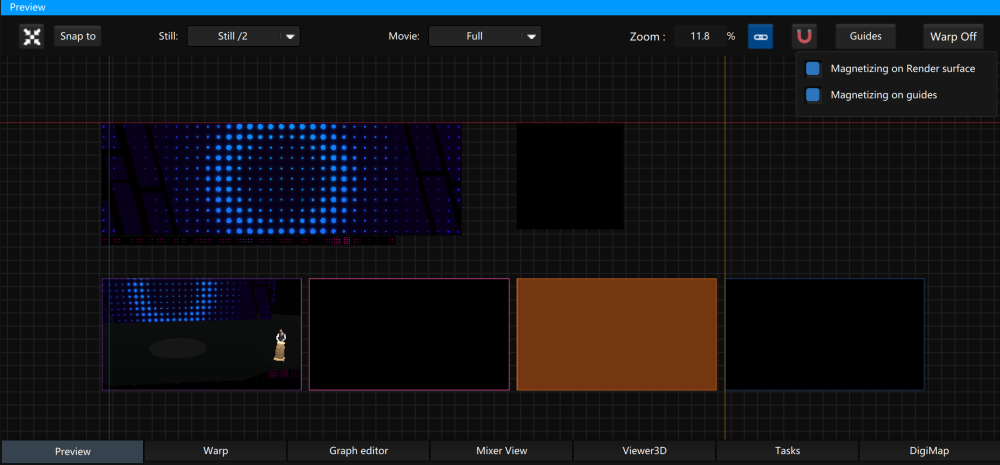Click the red magnet icon

coord(804,37)
